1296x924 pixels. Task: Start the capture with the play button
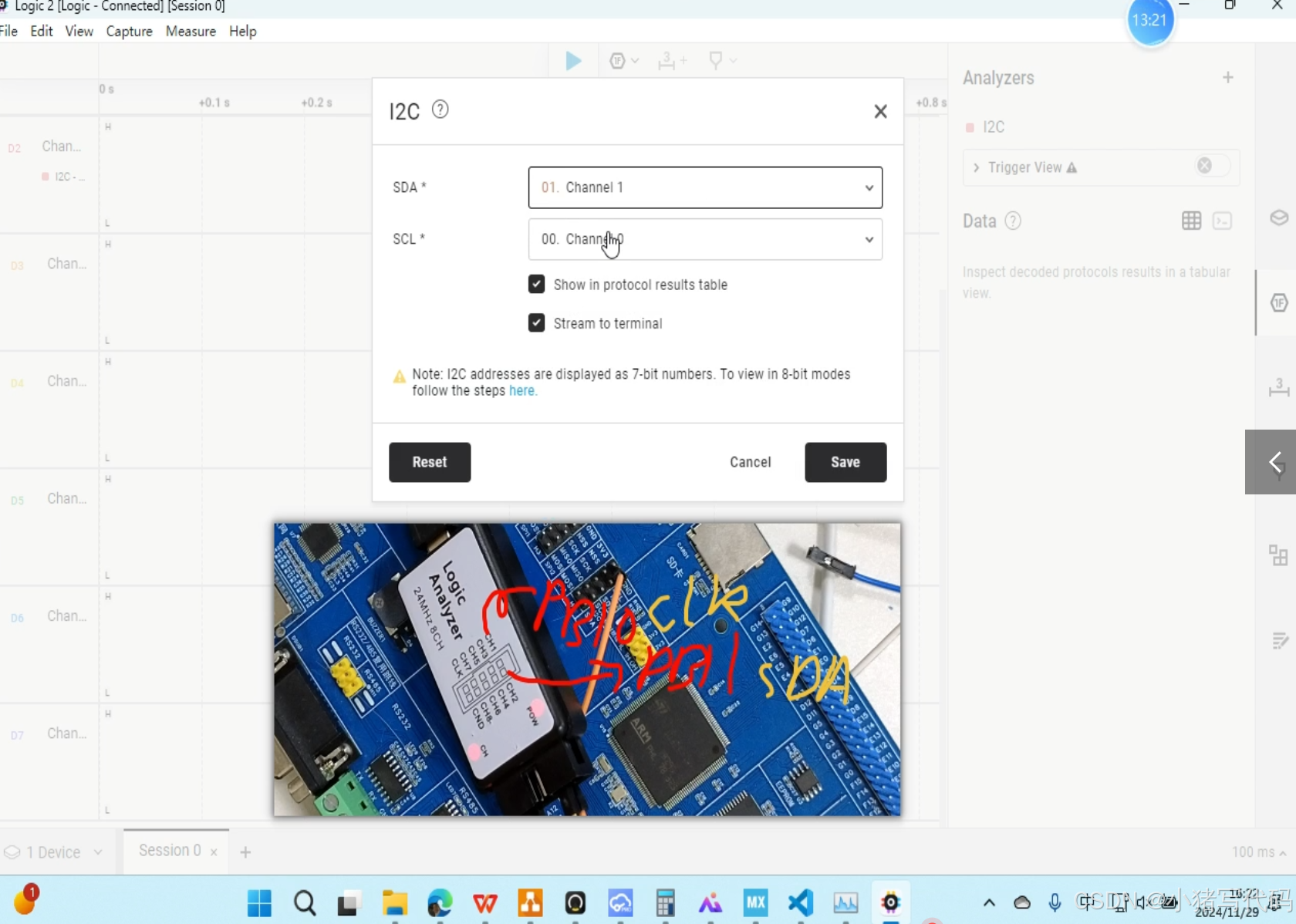(573, 61)
